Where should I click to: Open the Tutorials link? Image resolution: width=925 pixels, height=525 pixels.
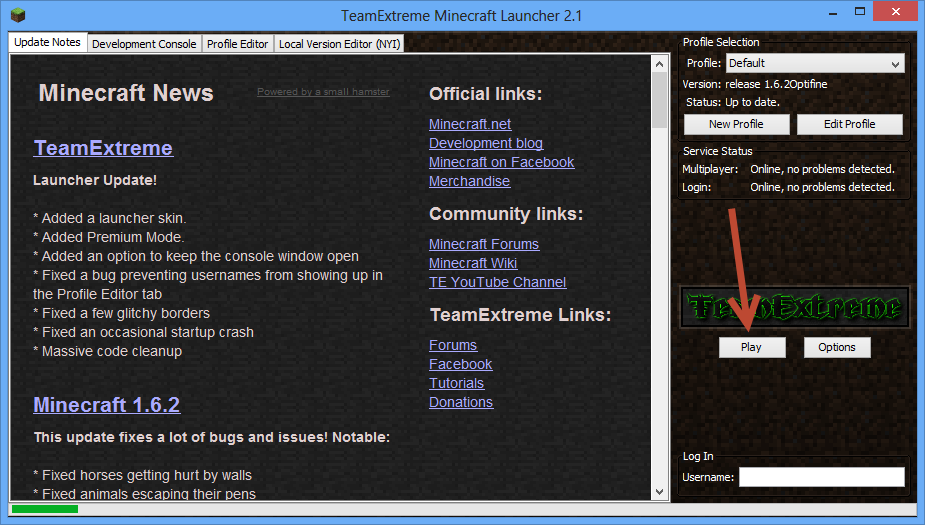(x=457, y=383)
